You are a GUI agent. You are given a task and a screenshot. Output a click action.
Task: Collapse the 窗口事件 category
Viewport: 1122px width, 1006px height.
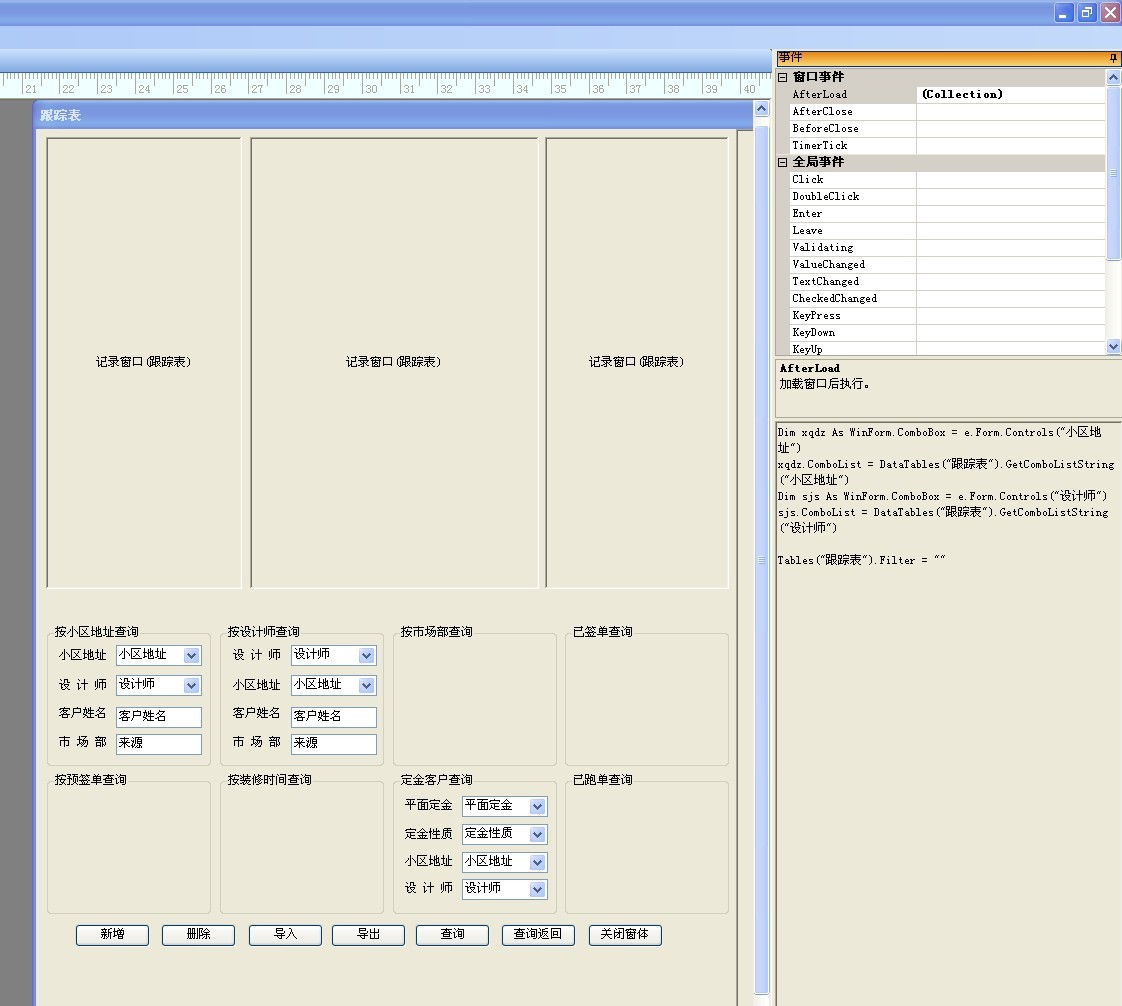[782, 77]
